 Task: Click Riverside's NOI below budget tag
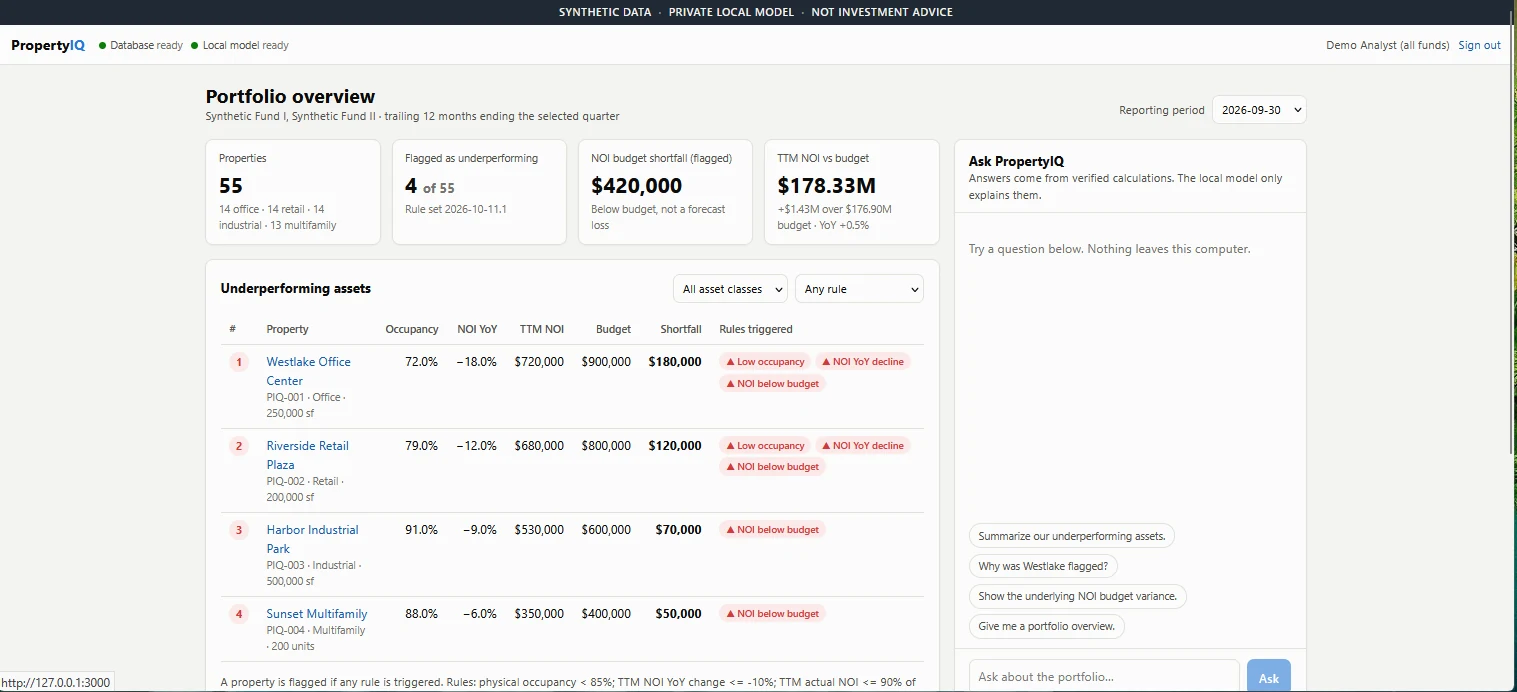click(x=772, y=467)
